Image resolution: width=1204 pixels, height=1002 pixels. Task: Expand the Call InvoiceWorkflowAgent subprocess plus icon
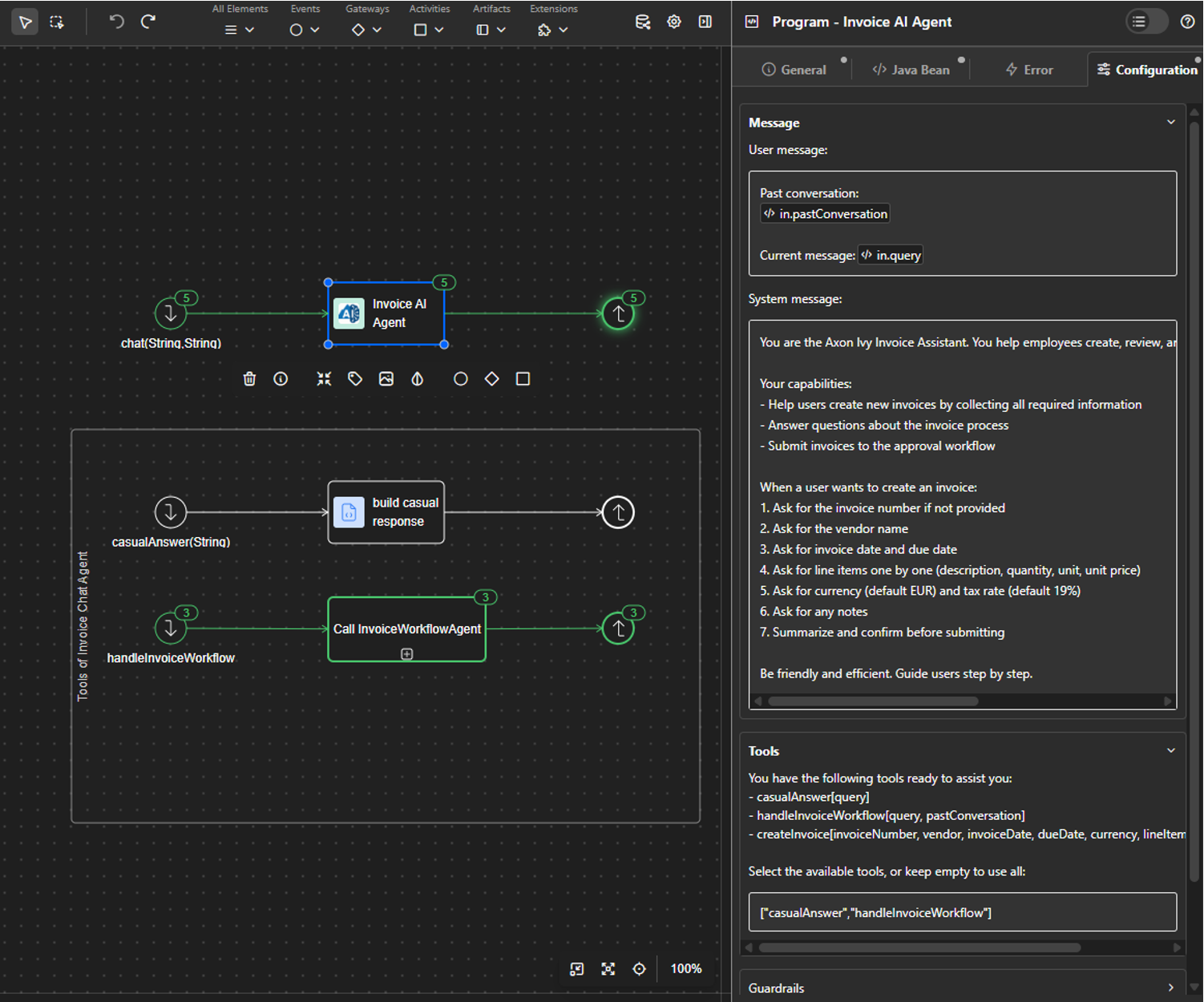coord(407,654)
